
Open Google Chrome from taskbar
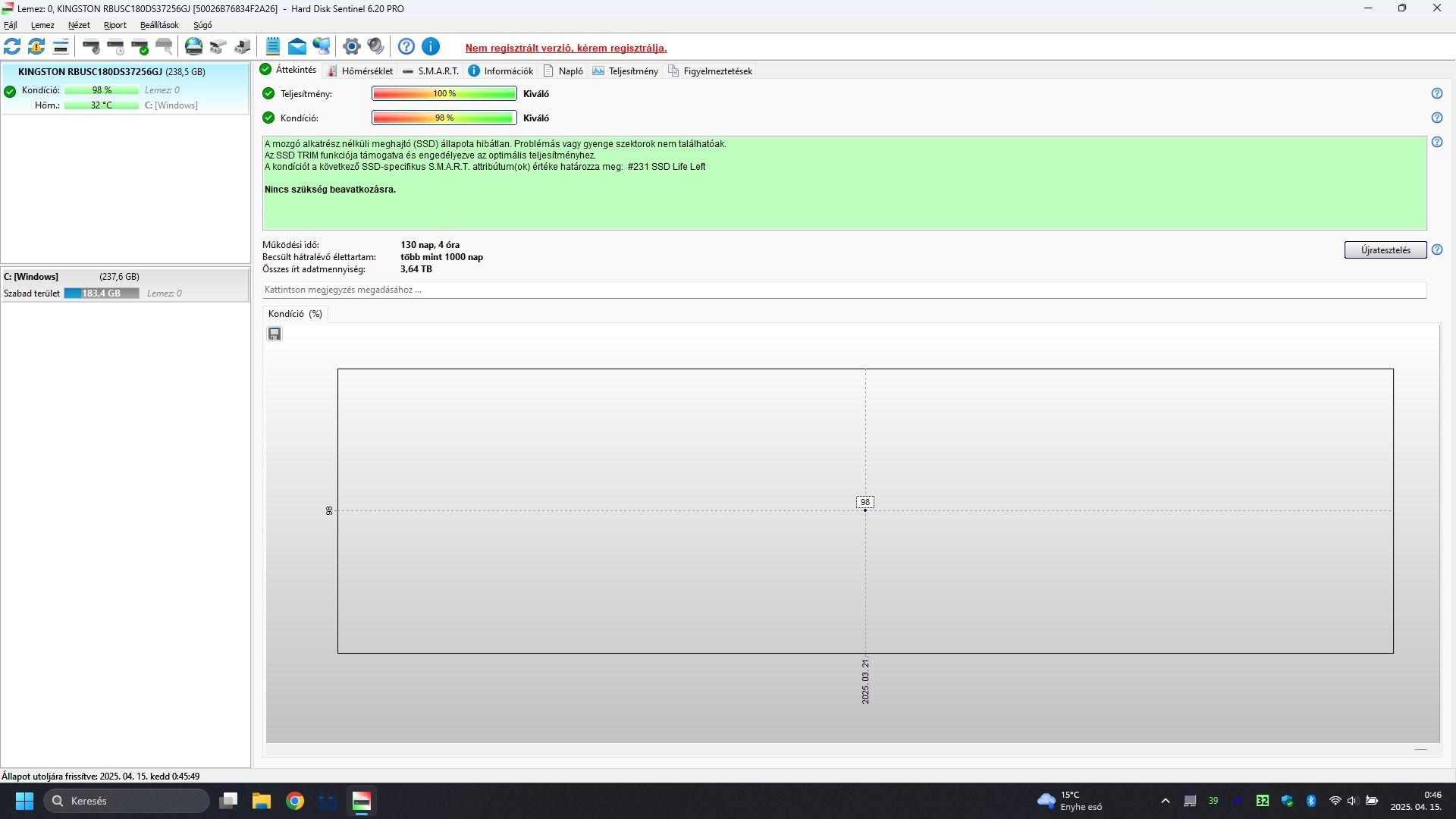[x=295, y=801]
